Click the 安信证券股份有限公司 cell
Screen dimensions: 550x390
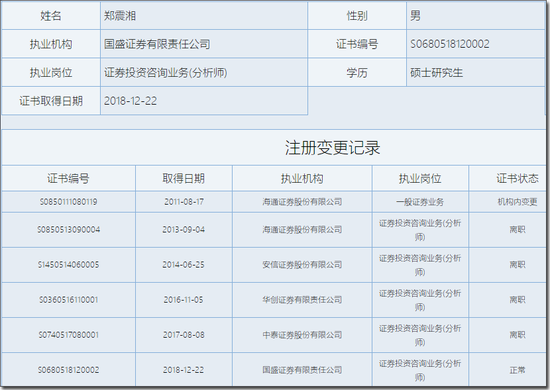point(302,265)
